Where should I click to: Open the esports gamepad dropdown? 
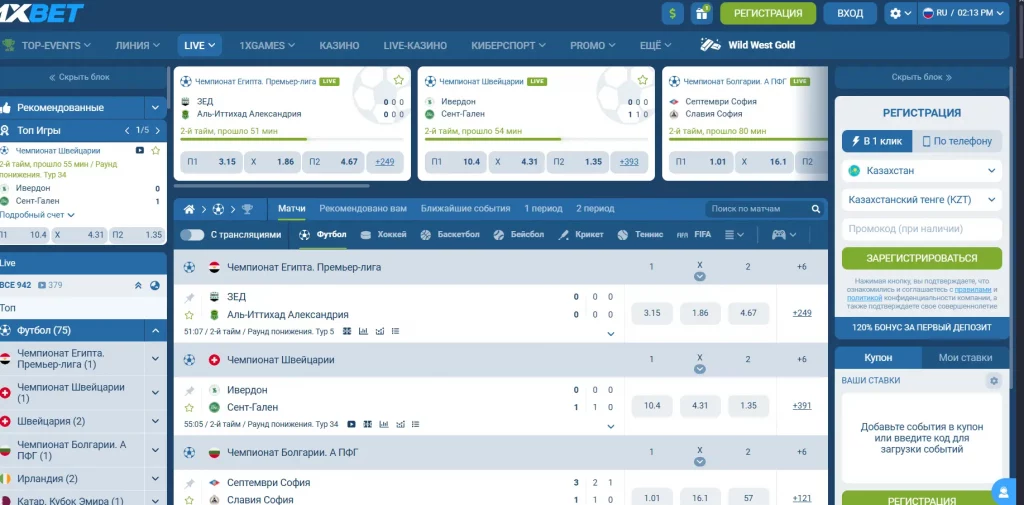[784, 235]
